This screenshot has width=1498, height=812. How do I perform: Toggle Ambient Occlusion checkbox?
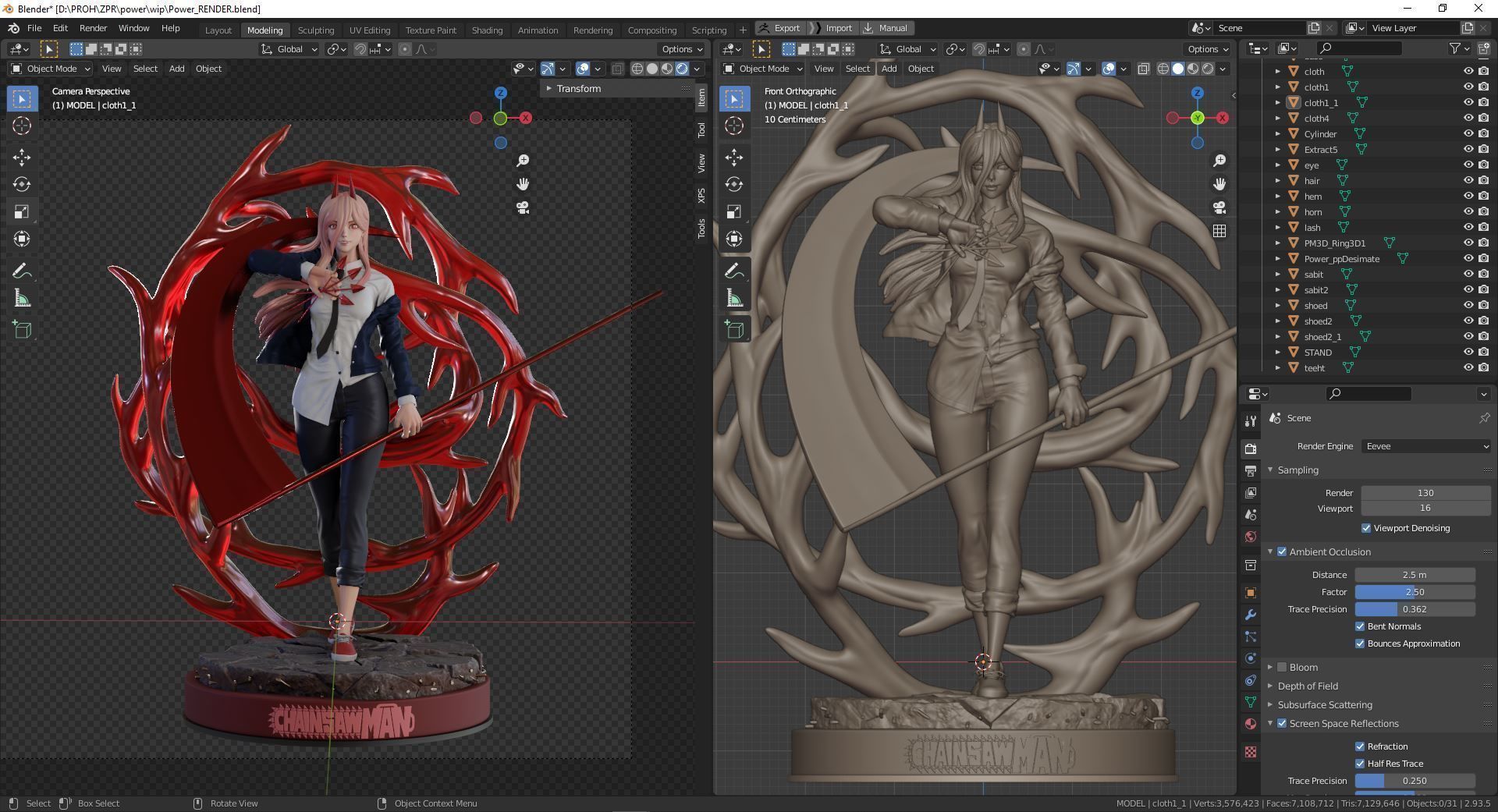click(1282, 551)
